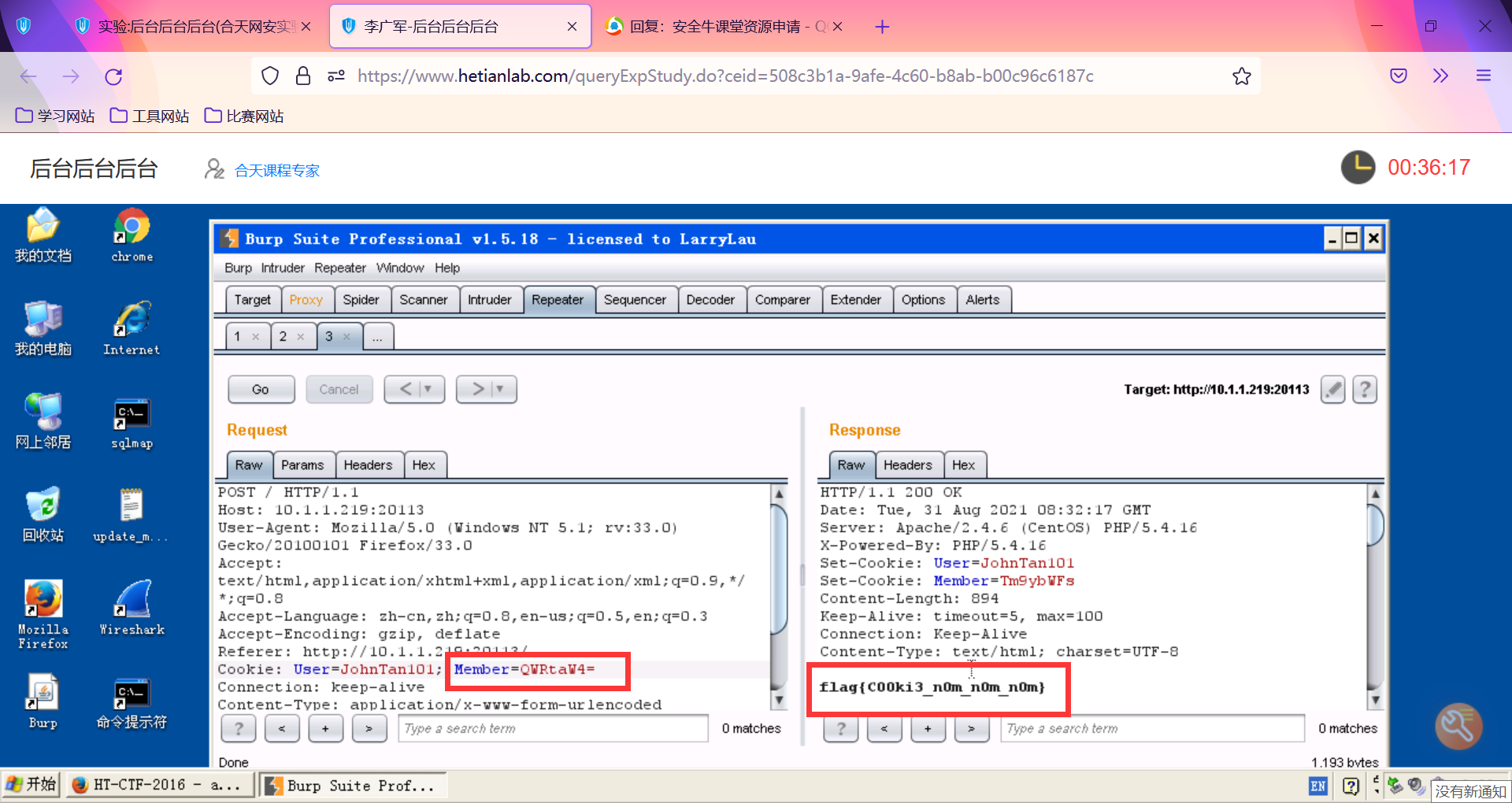Screen dimensions: 1512x803
Task: Click the 合天课程专家 link
Action: point(277,170)
